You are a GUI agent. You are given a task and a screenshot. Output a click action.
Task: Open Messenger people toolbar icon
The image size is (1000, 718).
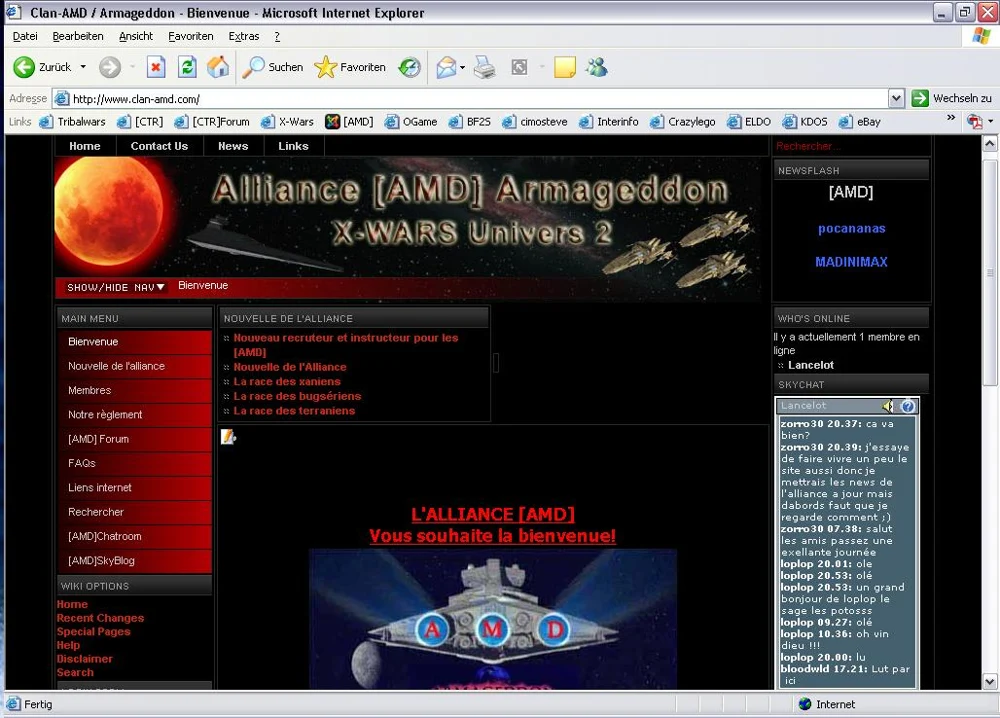pos(597,67)
